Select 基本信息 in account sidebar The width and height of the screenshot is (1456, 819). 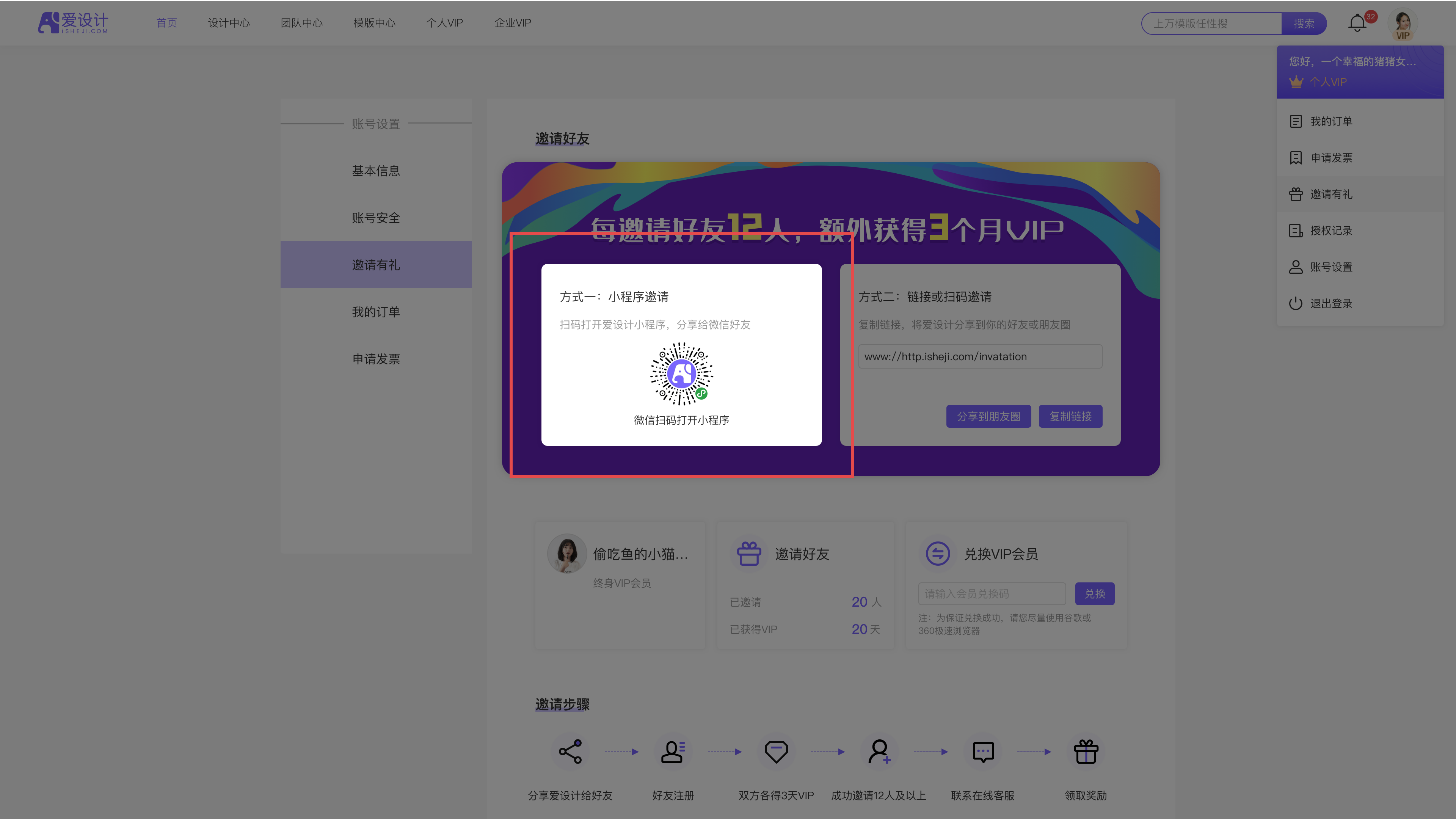coord(376,171)
